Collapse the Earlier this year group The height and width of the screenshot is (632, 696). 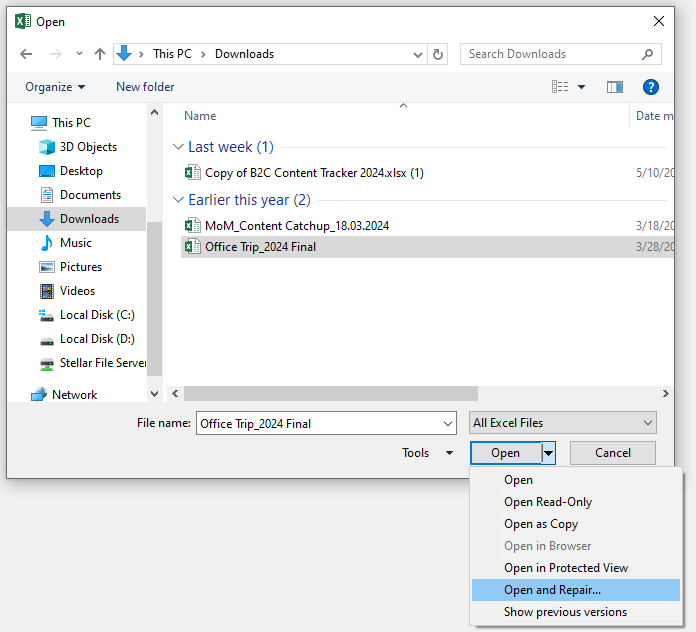click(179, 200)
